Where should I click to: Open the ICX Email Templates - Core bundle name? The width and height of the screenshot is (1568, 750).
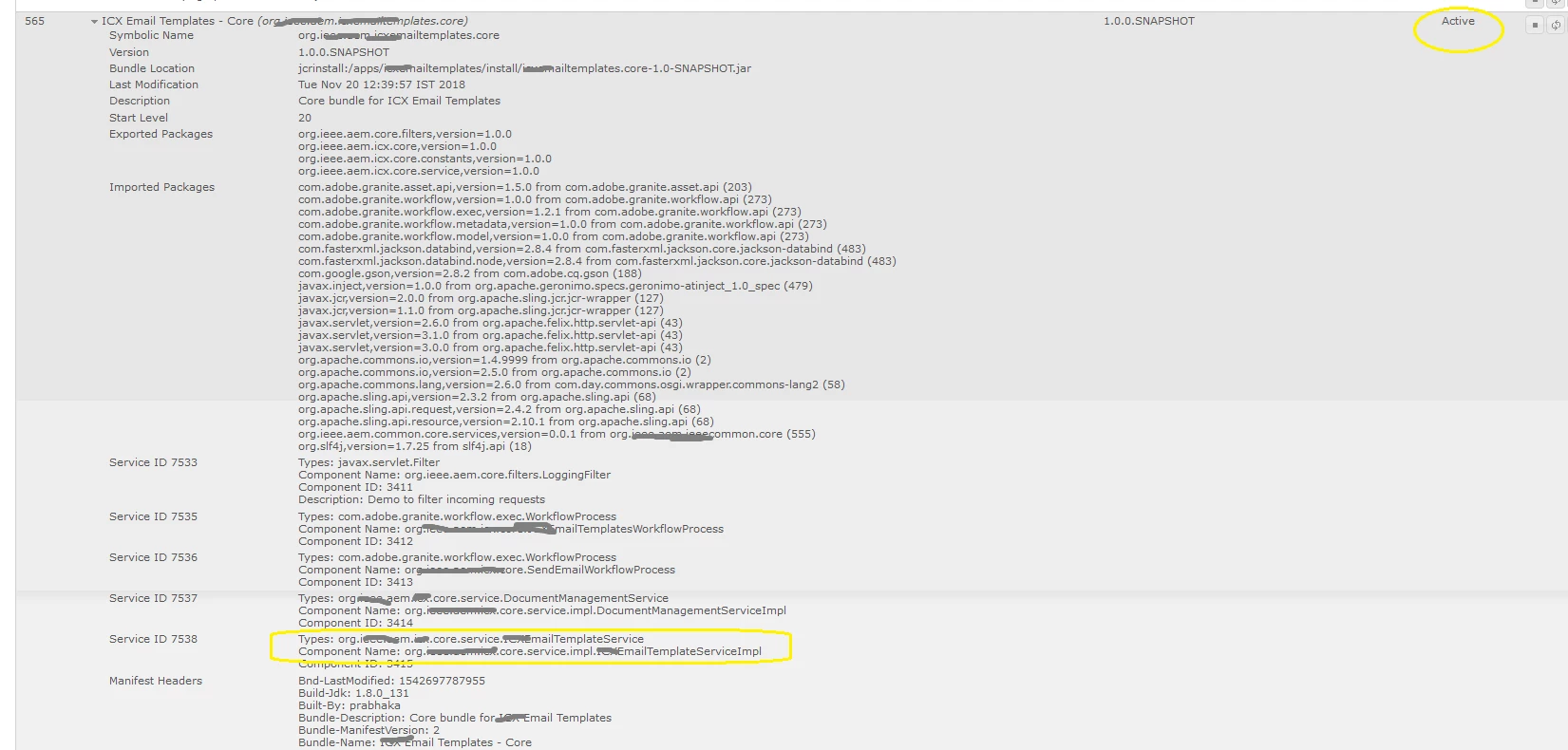point(178,21)
